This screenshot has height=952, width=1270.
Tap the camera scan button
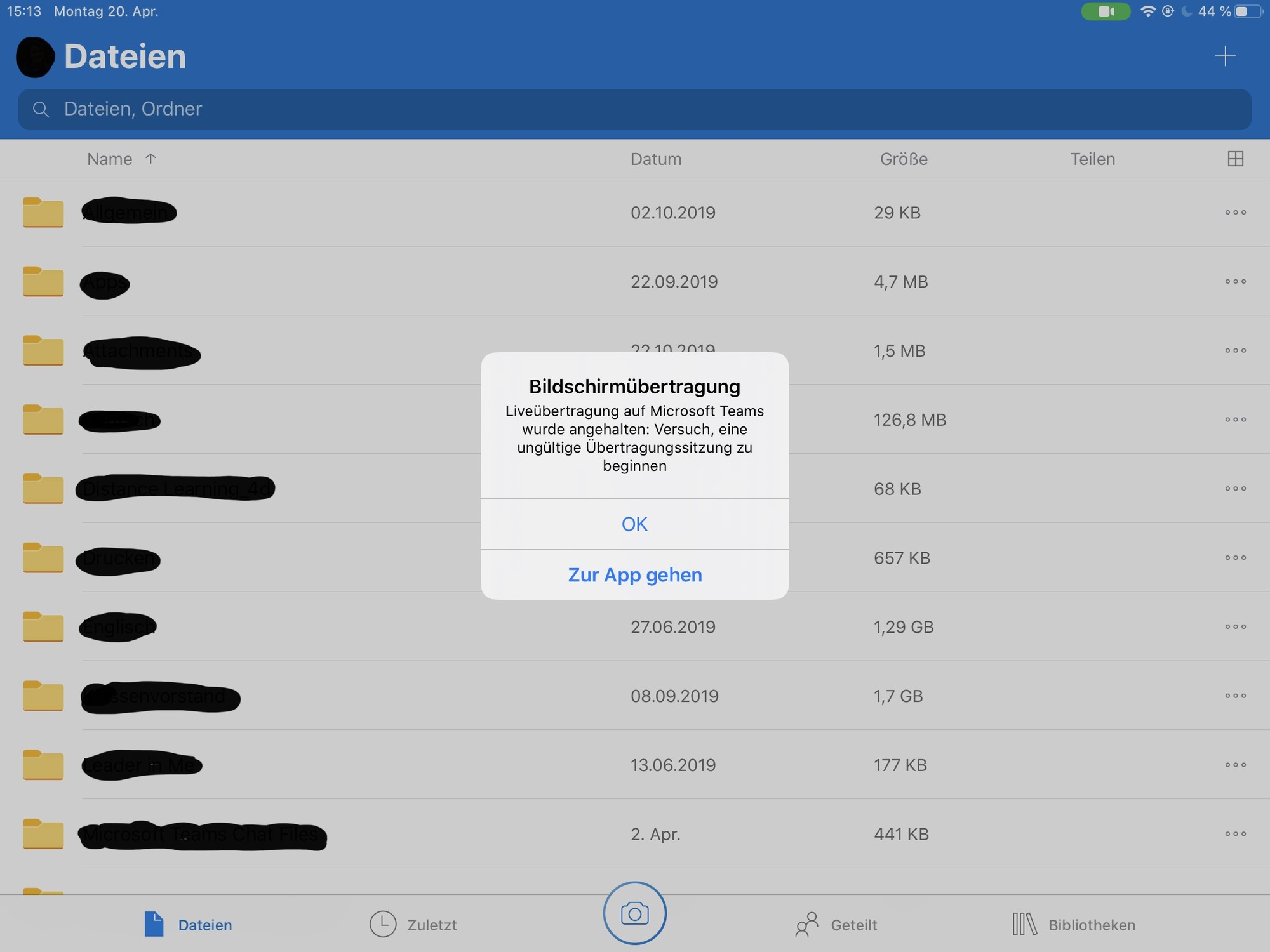[634, 913]
